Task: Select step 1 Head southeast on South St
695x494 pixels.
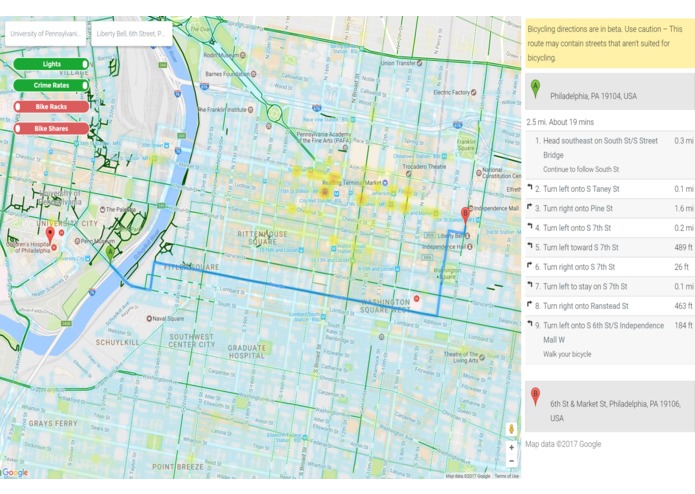Action: click(x=610, y=155)
